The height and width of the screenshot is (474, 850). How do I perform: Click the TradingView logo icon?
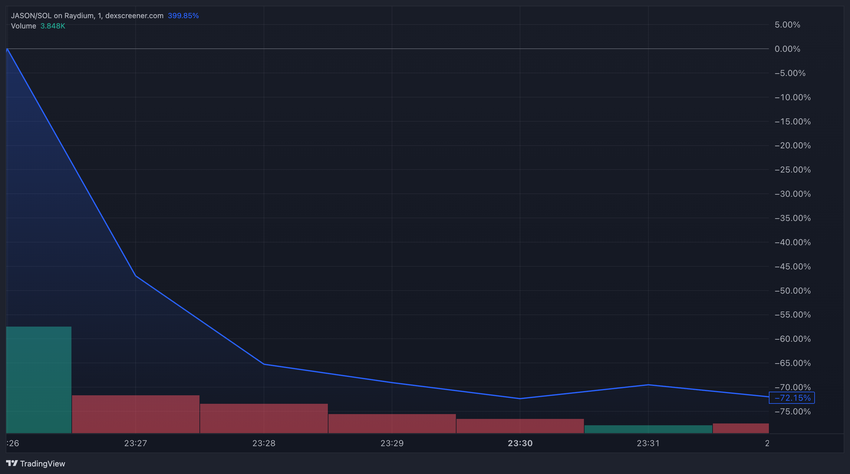click(12, 464)
